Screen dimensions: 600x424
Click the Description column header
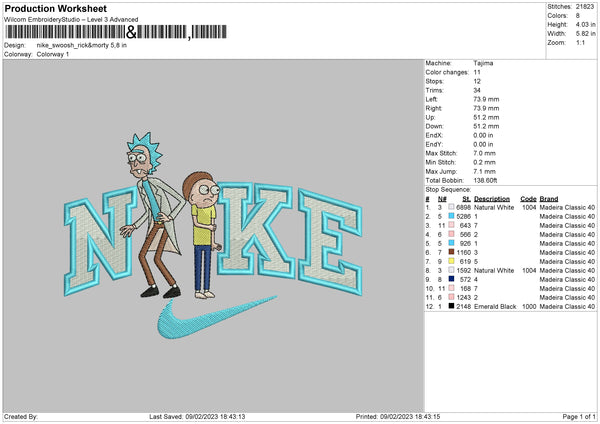point(492,198)
